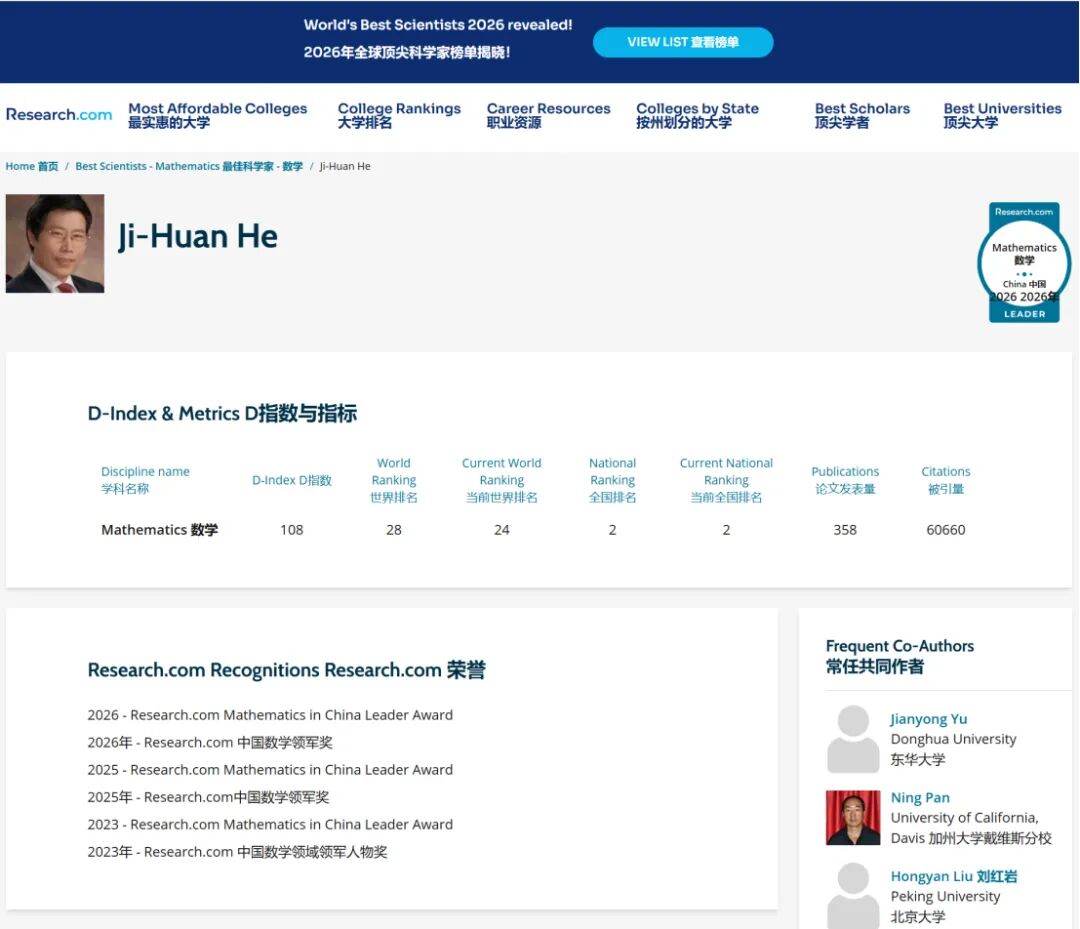Select the Current National Ranking header
The height and width of the screenshot is (929, 1080).
[x=726, y=480]
